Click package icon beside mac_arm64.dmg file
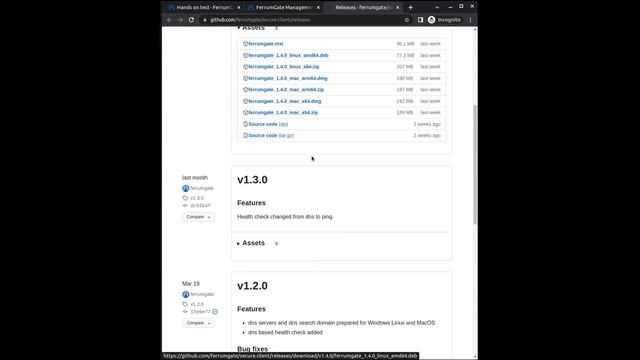 [245, 78]
